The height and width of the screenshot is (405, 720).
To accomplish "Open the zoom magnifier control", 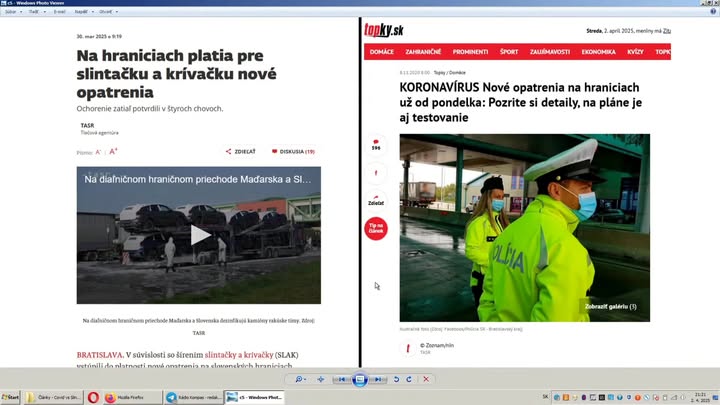I will click(x=300, y=380).
